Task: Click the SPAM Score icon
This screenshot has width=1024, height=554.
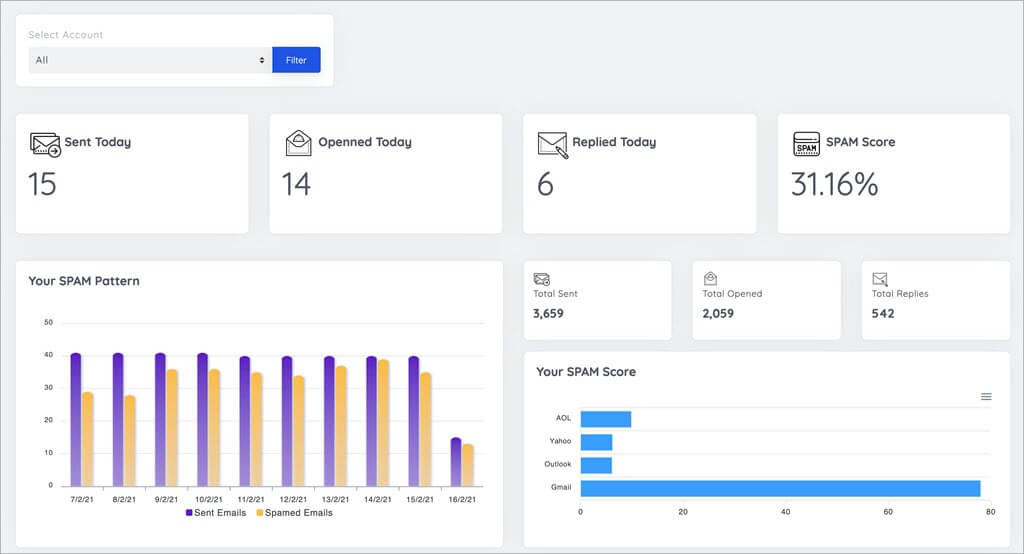Action: point(806,143)
